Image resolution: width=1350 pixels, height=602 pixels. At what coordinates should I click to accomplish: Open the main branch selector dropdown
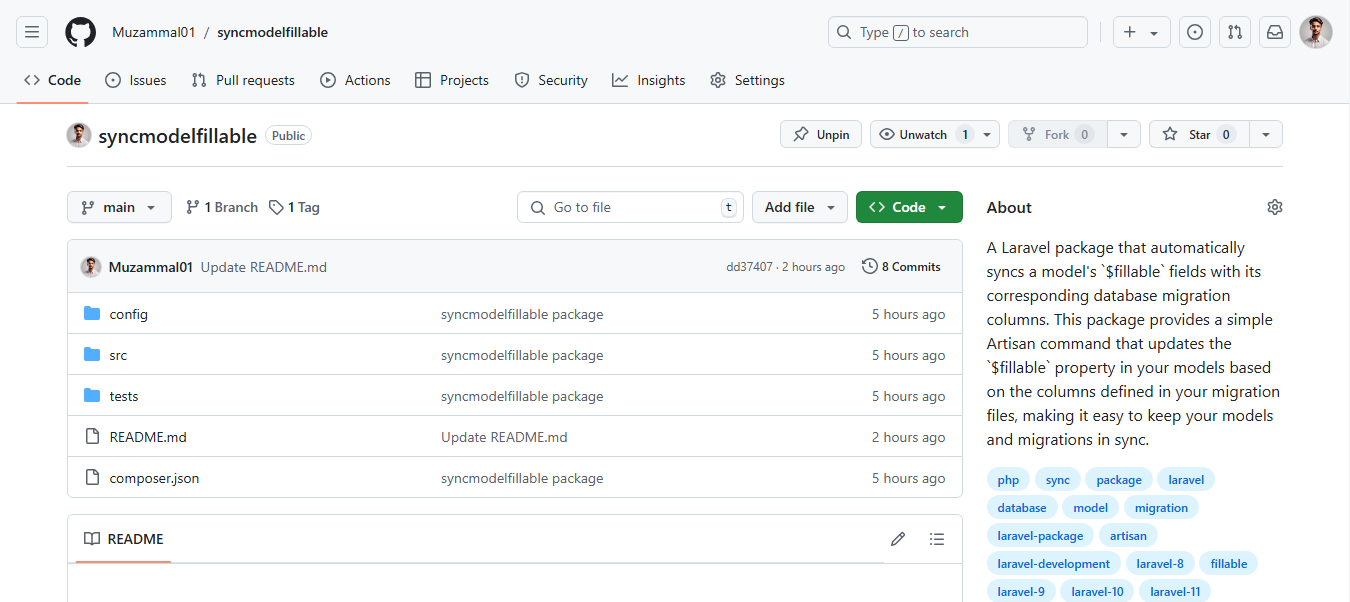[119, 207]
